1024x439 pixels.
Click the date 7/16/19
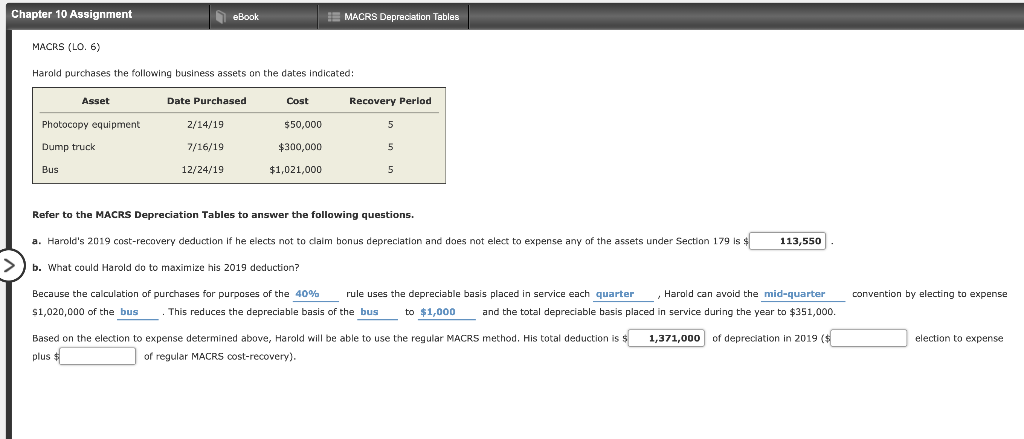coord(205,147)
